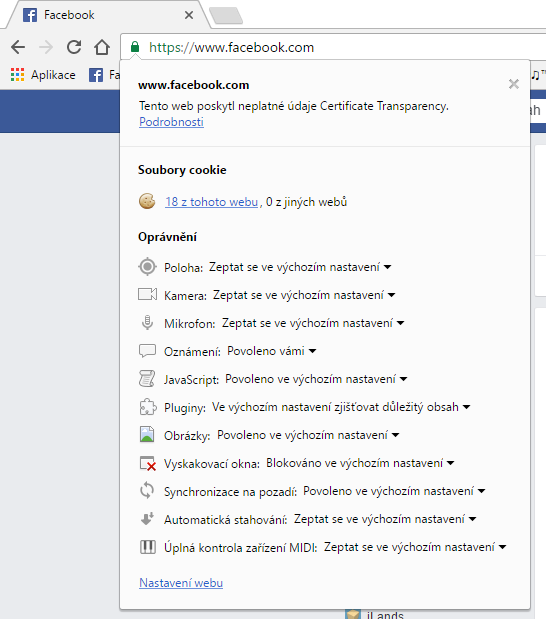Click the cookie icon under Soubory cookie
This screenshot has width=546, height=619.
147,201
